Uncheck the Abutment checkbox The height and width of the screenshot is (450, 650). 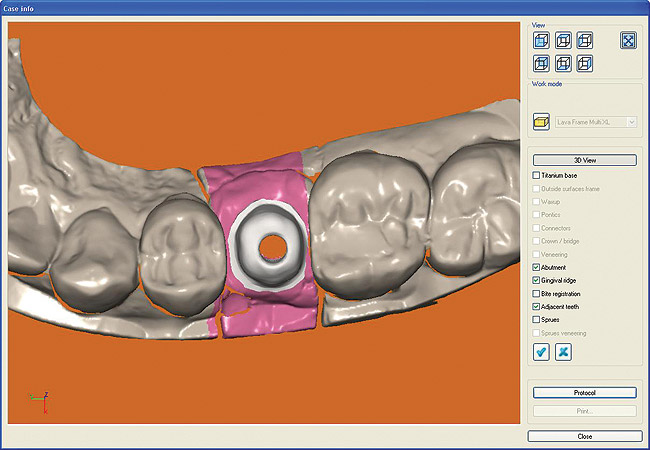(537, 268)
